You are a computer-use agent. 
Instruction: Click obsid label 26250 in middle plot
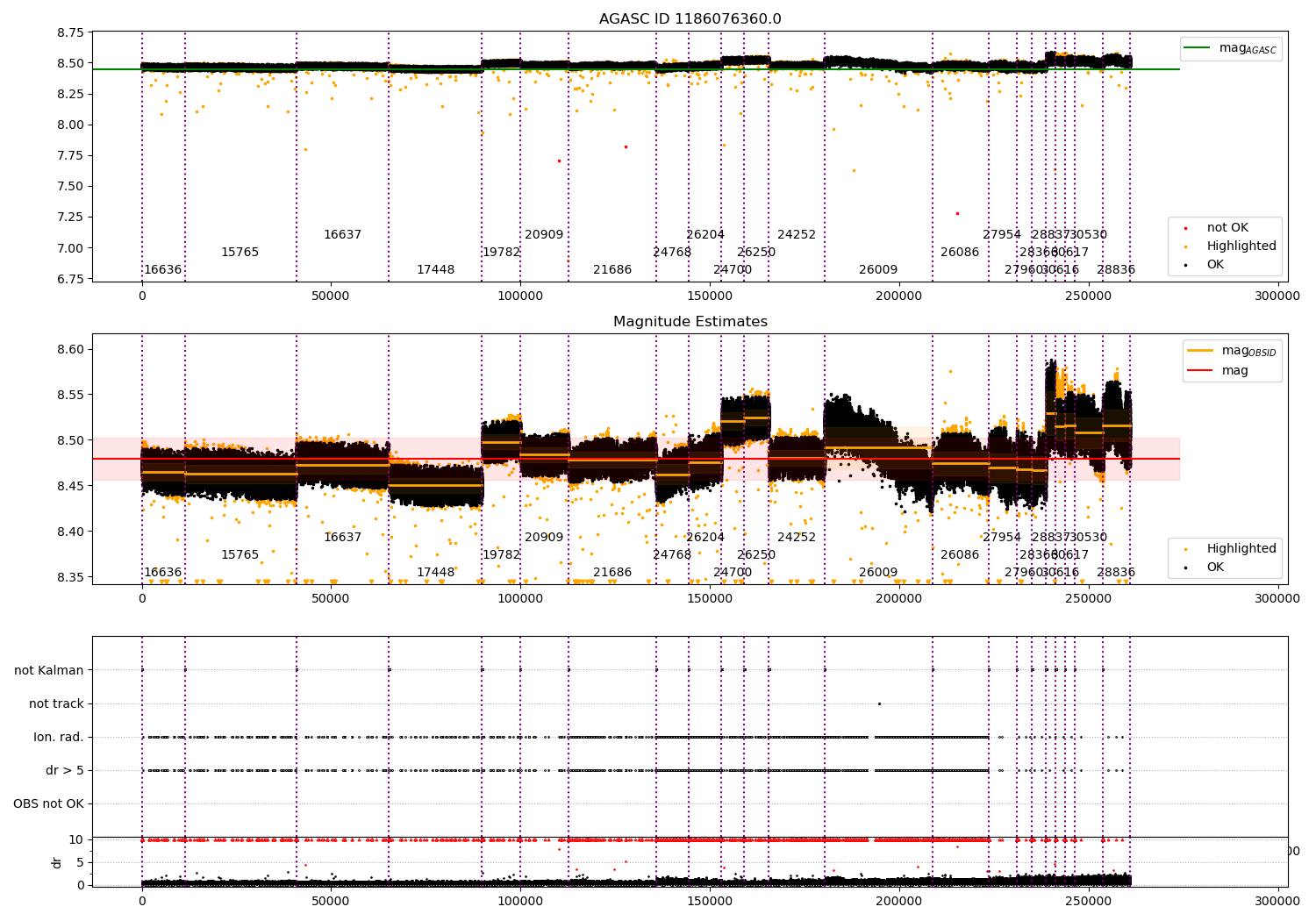pyautogui.click(x=756, y=555)
